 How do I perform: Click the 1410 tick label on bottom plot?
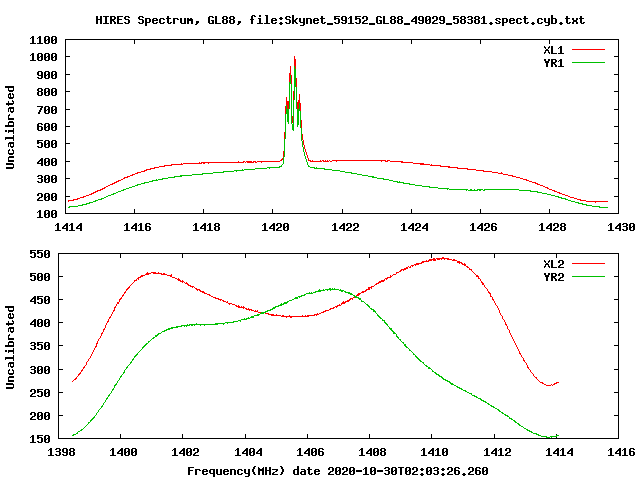click(434, 452)
